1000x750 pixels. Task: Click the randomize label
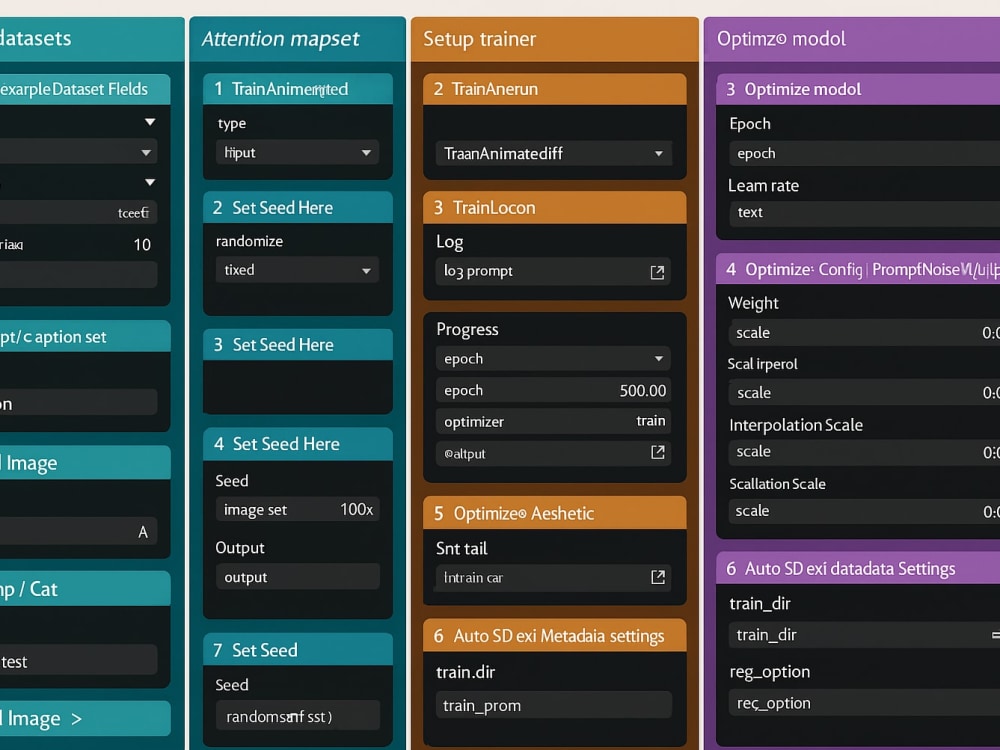tap(249, 241)
